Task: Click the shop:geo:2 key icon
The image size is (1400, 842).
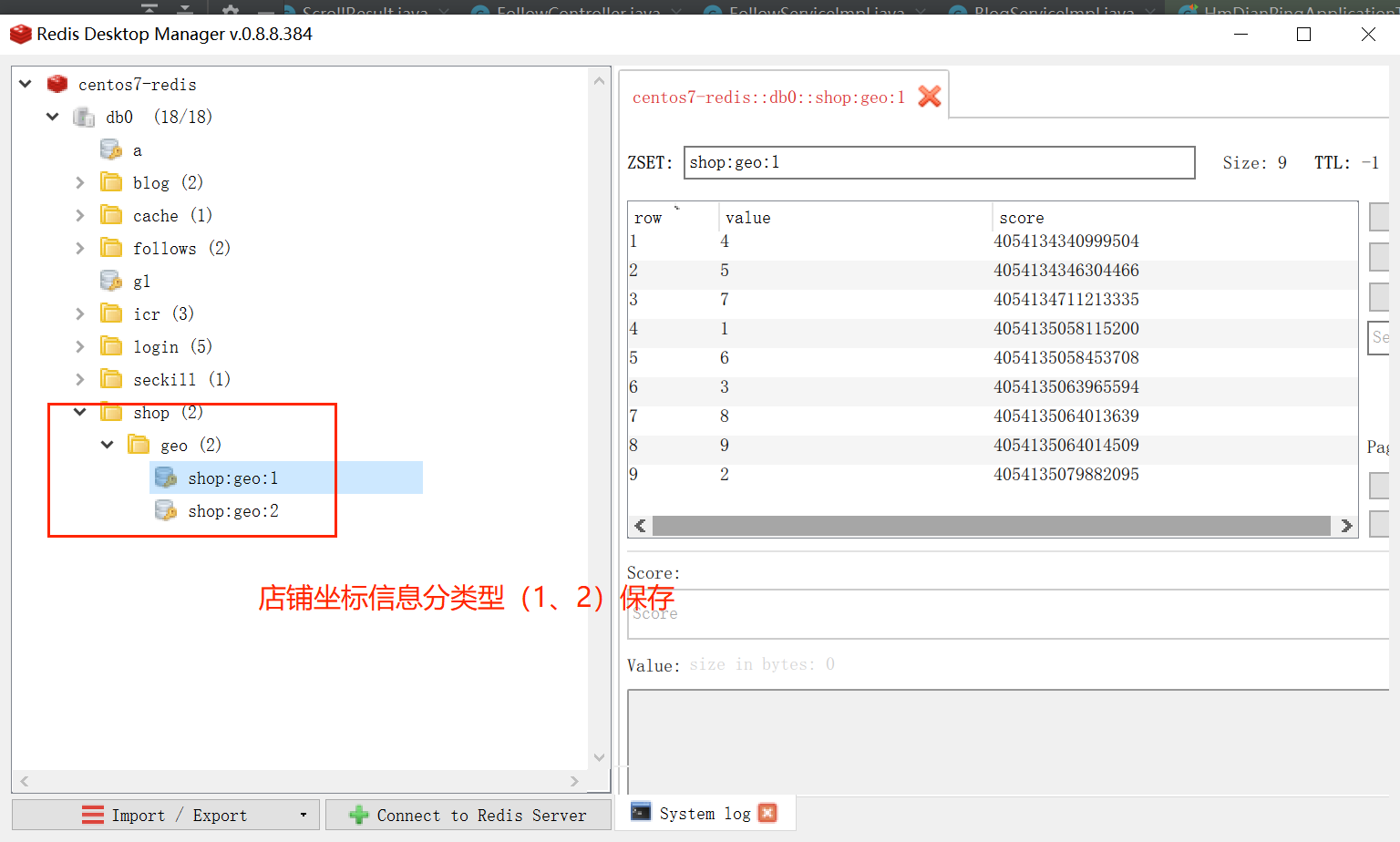Action: pyautogui.click(x=166, y=510)
